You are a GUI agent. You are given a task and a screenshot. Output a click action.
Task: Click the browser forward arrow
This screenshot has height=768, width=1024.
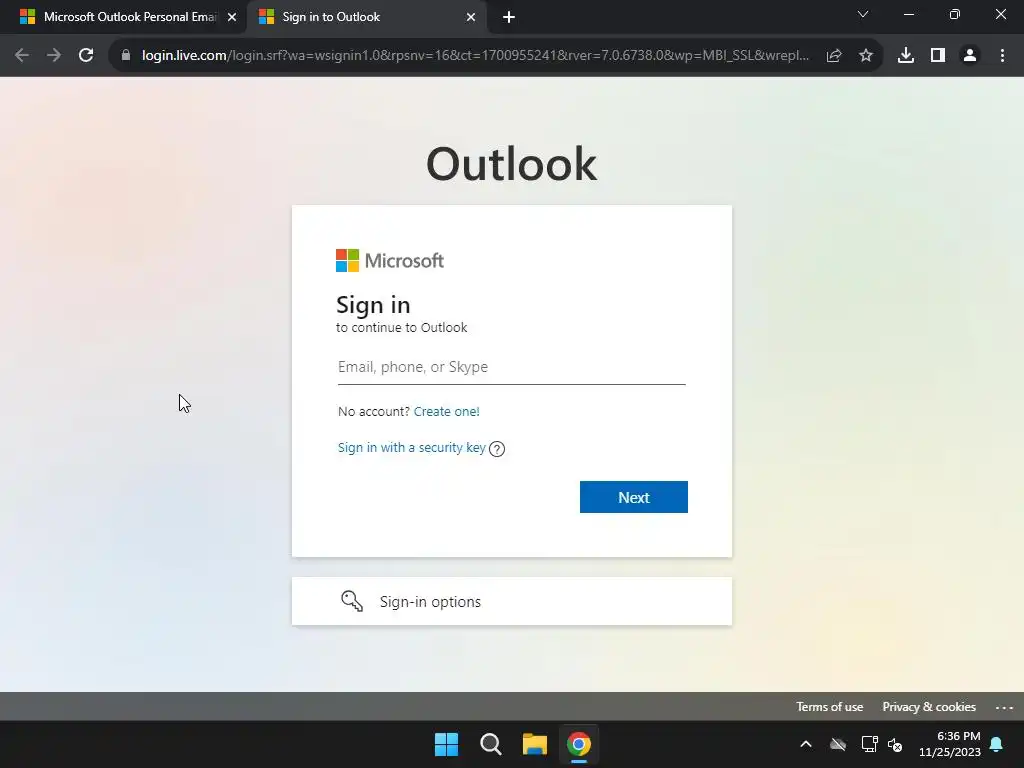[54, 56]
